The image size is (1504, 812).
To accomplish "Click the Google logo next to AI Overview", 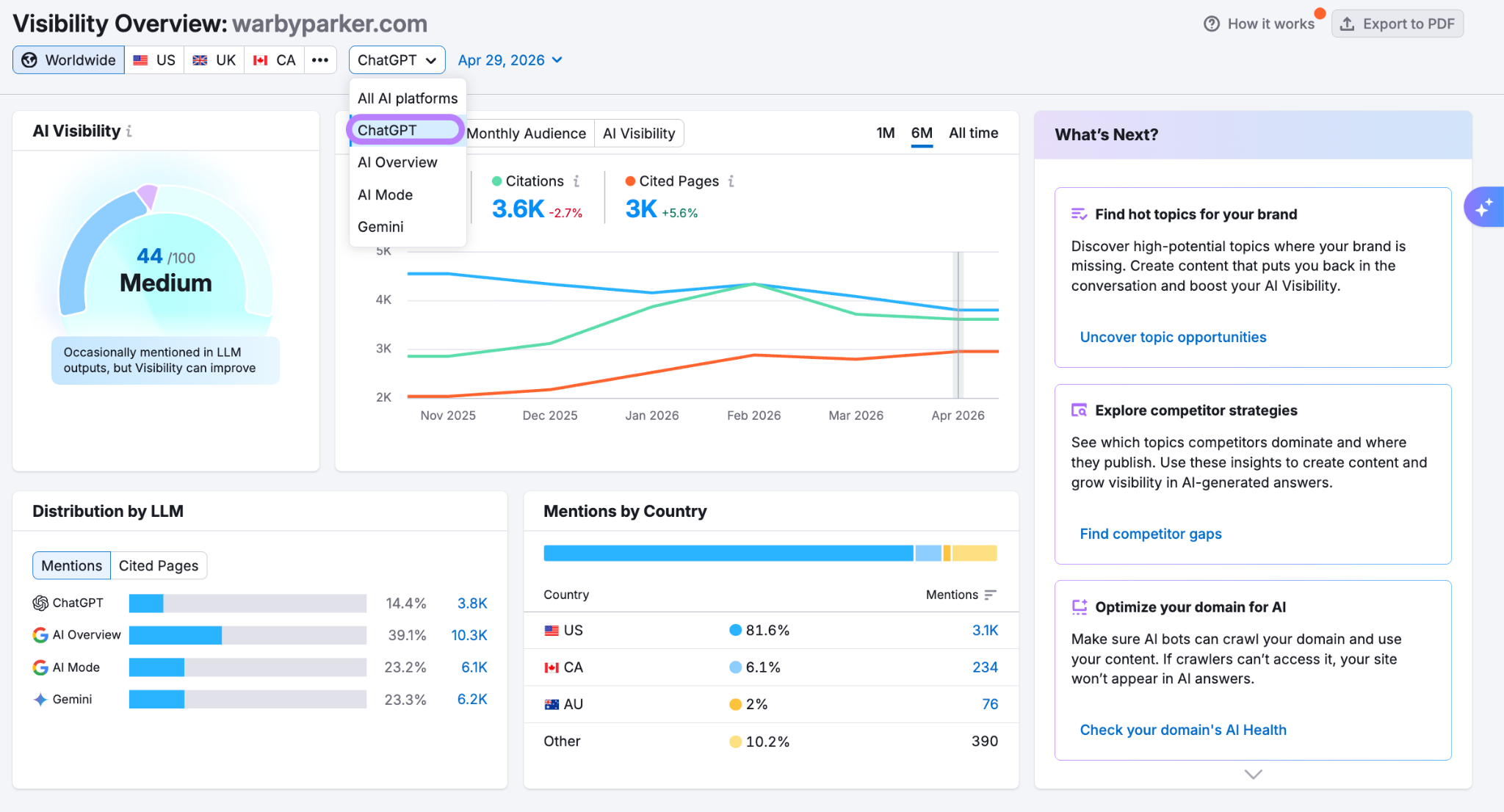I will pos(40,635).
